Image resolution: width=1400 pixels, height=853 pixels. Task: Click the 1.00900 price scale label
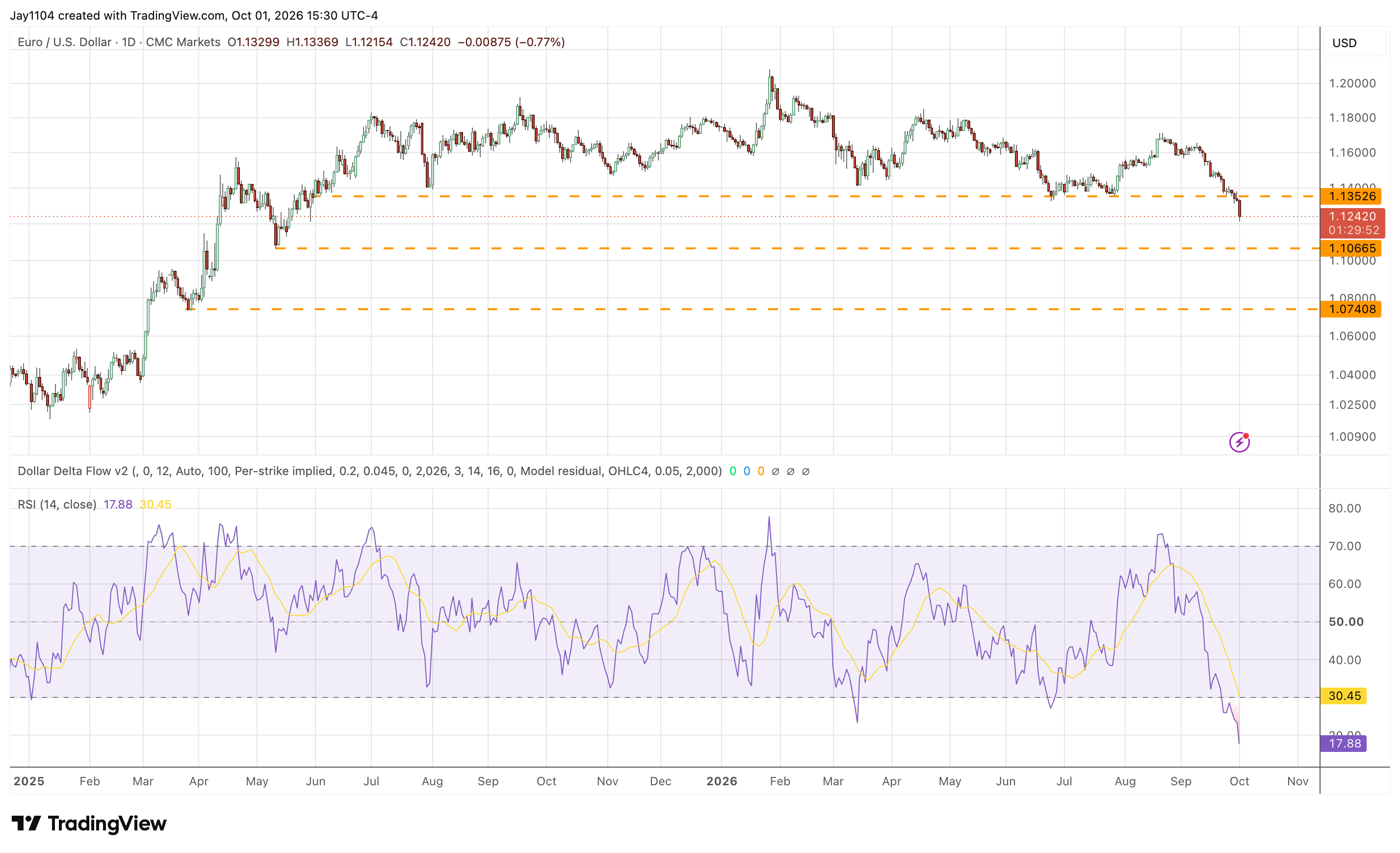point(1352,436)
